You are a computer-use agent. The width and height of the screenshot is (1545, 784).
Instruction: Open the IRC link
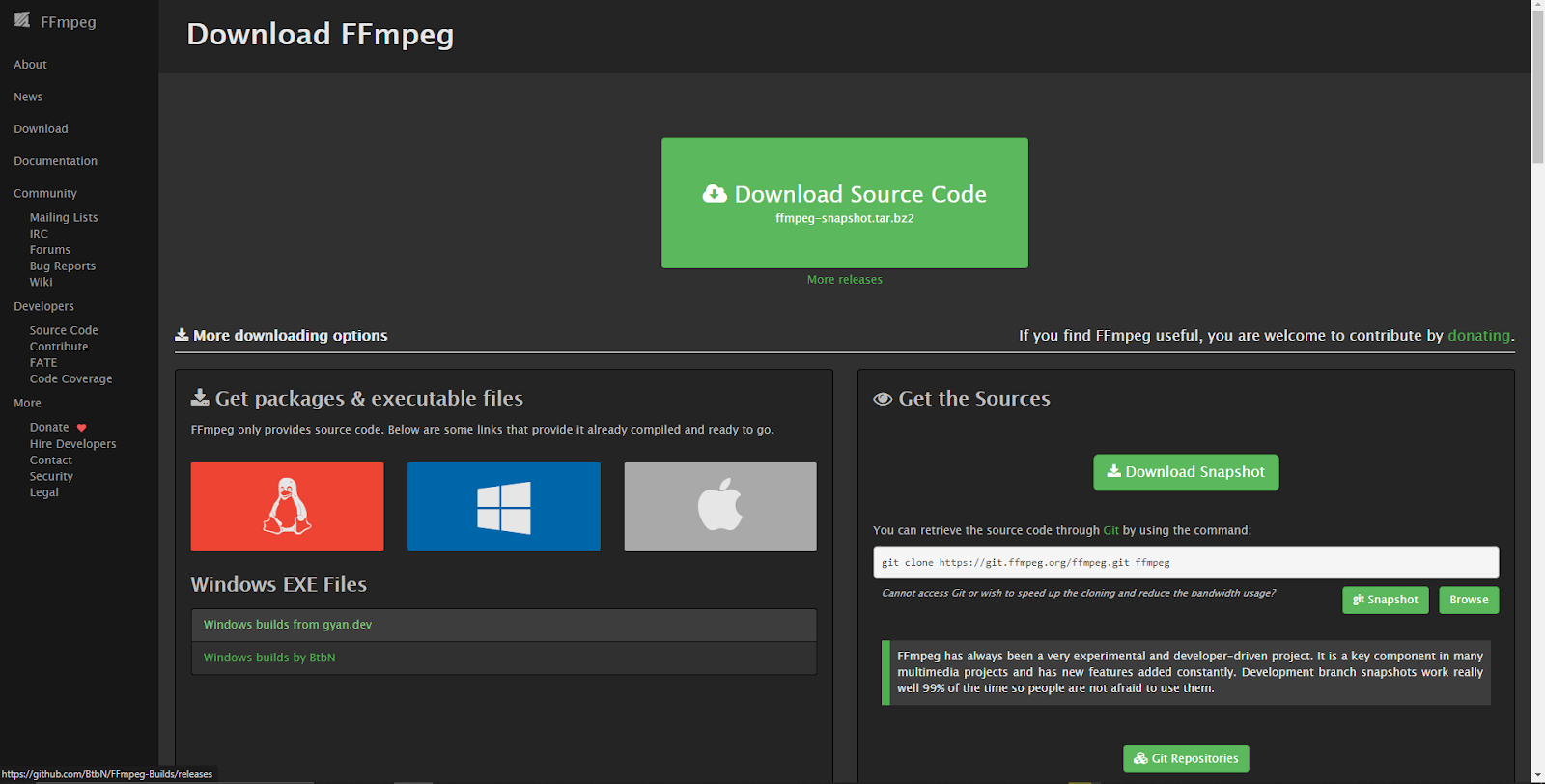click(39, 234)
